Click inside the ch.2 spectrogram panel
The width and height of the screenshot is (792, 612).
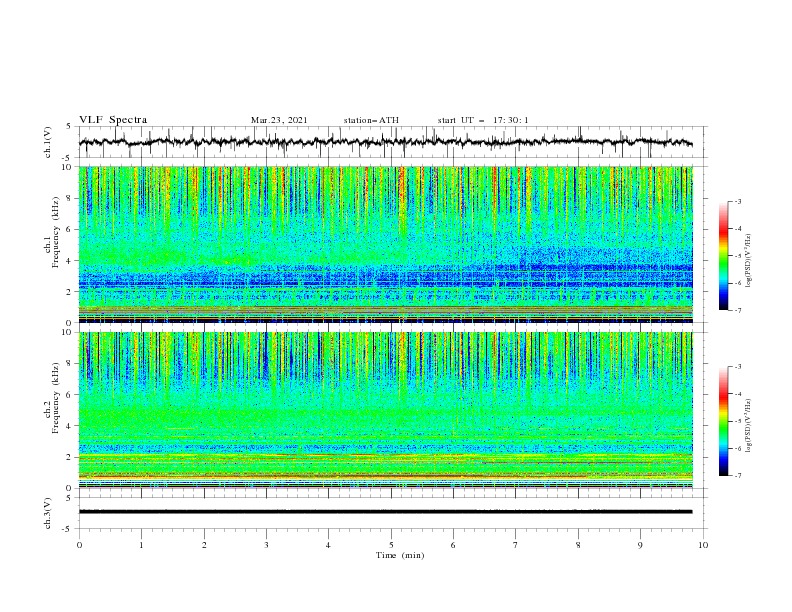click(386, 410)
